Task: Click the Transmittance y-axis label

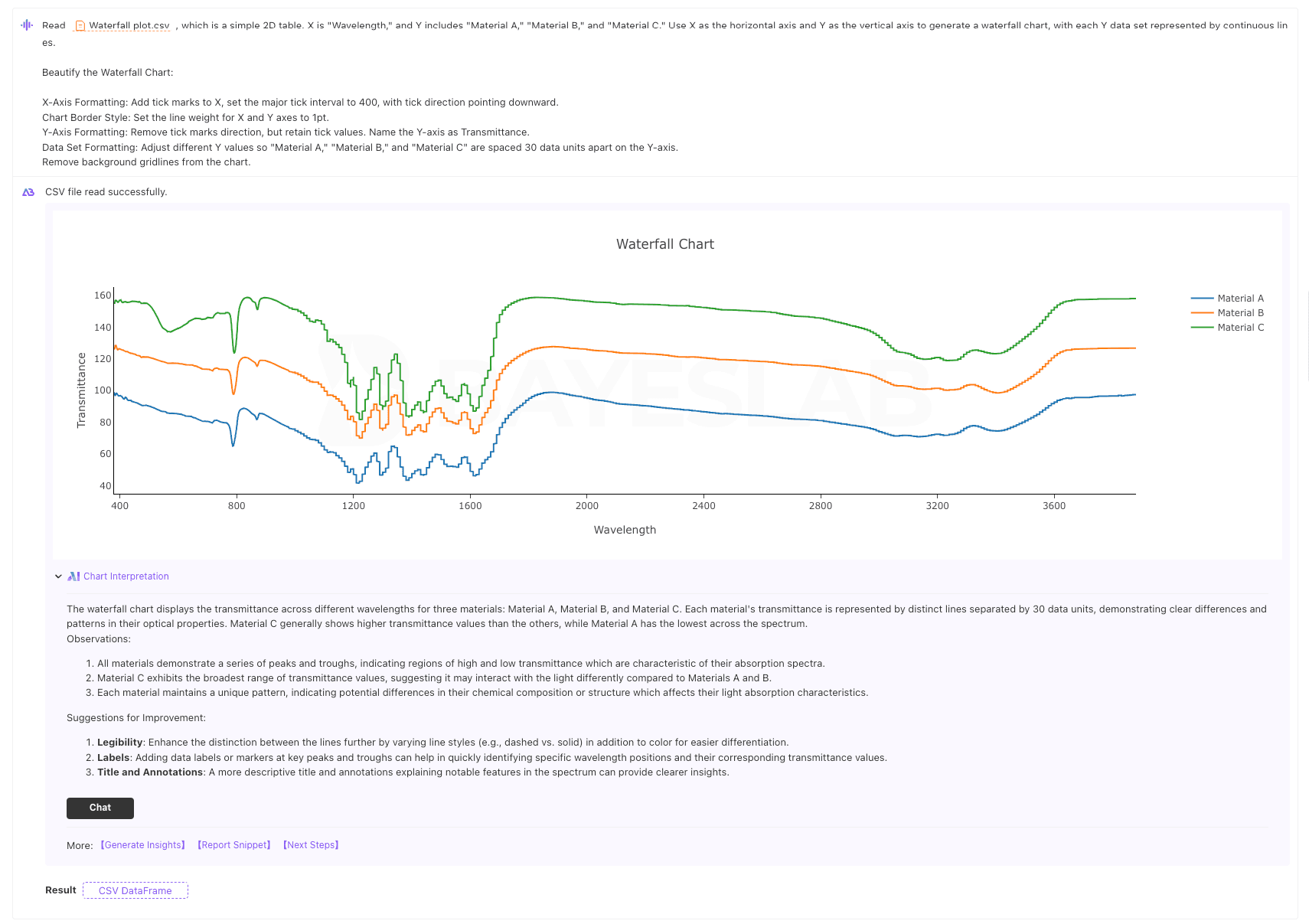Action: pos(81,390)
